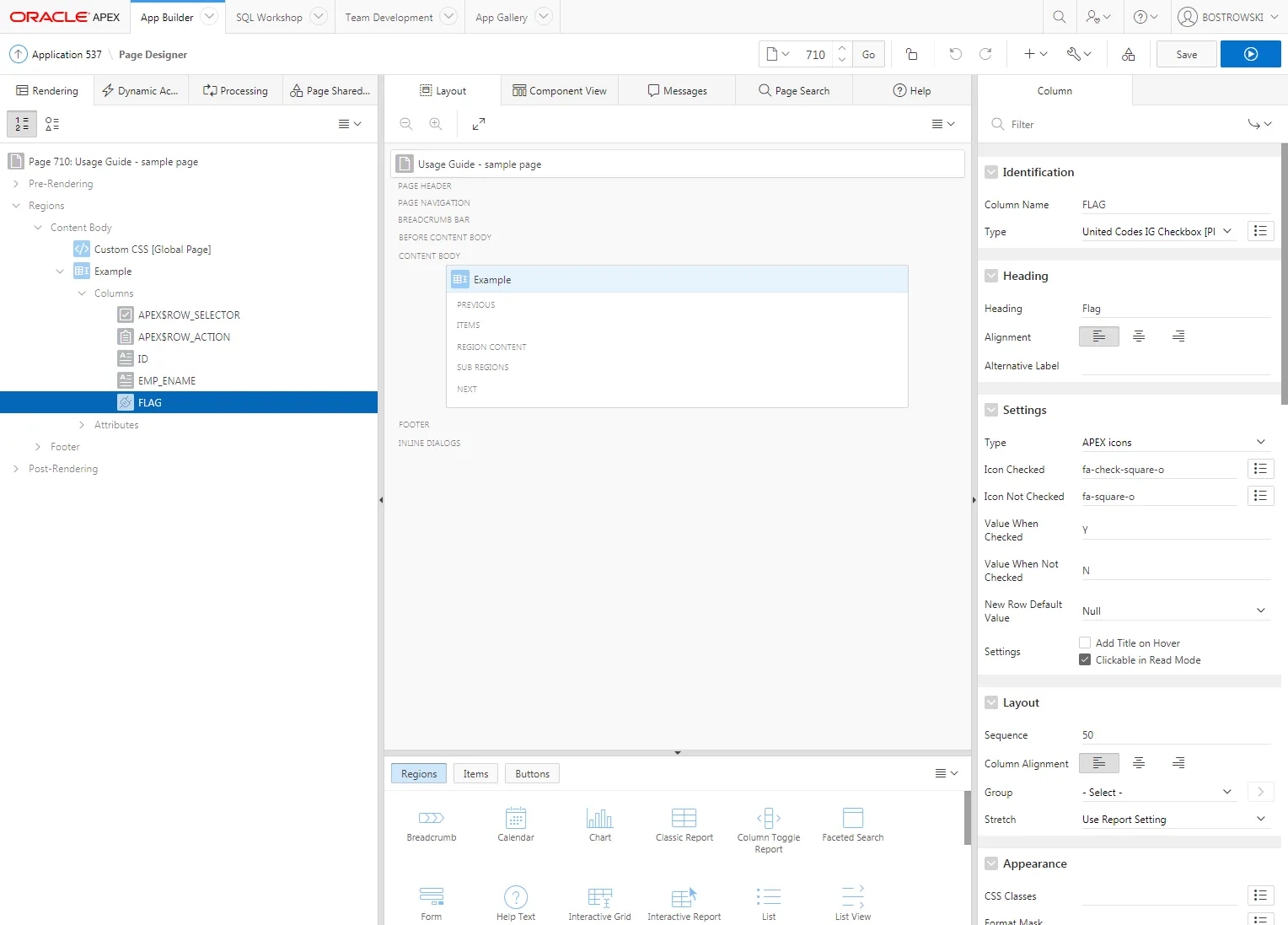Open the Shared Components icon in toolbar
1288x925 pixels.
[x=1128, y=54]
